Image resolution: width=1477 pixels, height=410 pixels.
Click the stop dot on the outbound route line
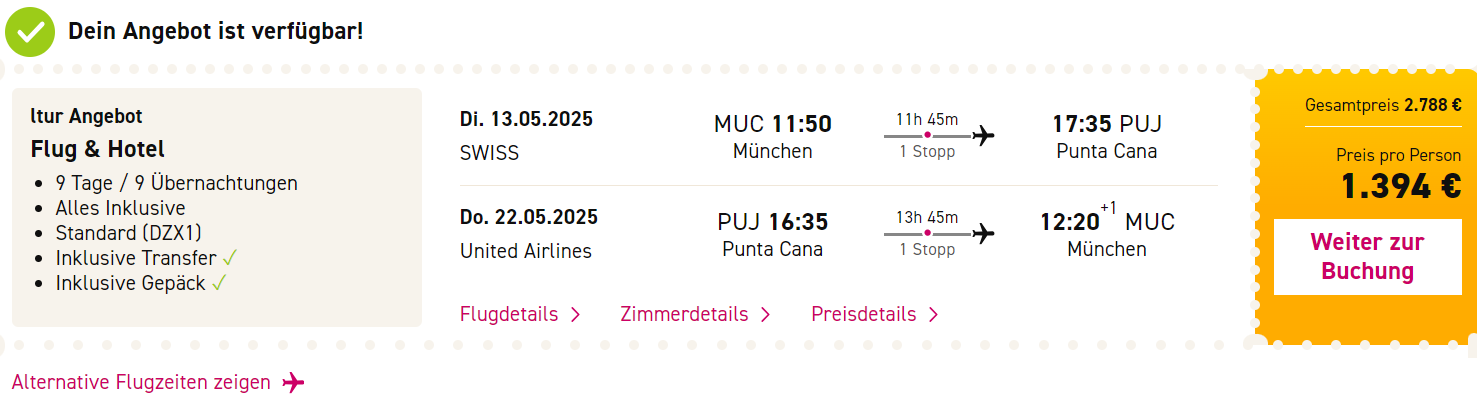click(x=927, y=135)
